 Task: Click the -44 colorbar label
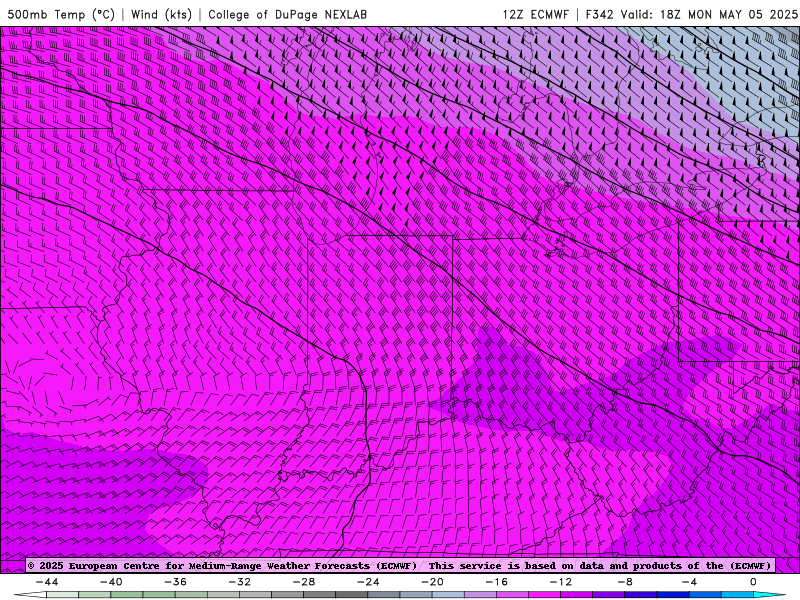[x=47, y=582]
